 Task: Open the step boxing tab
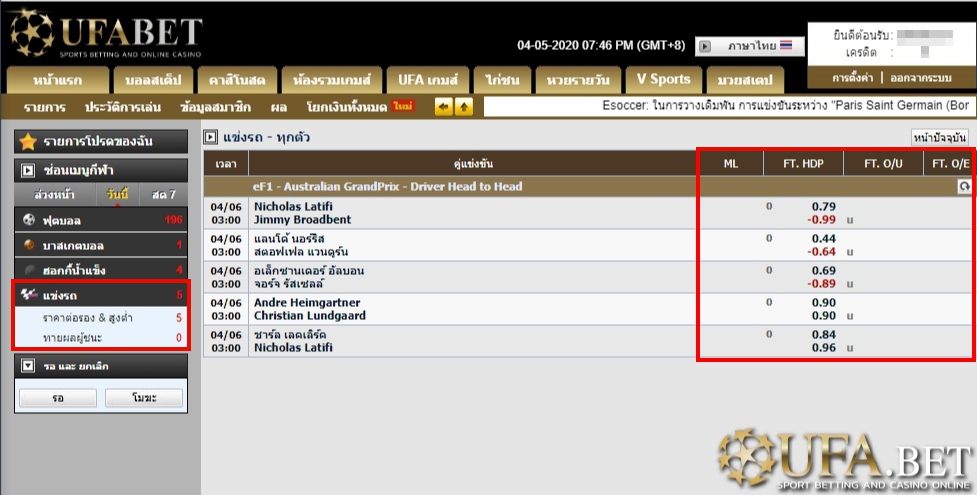tap(745, 80)
